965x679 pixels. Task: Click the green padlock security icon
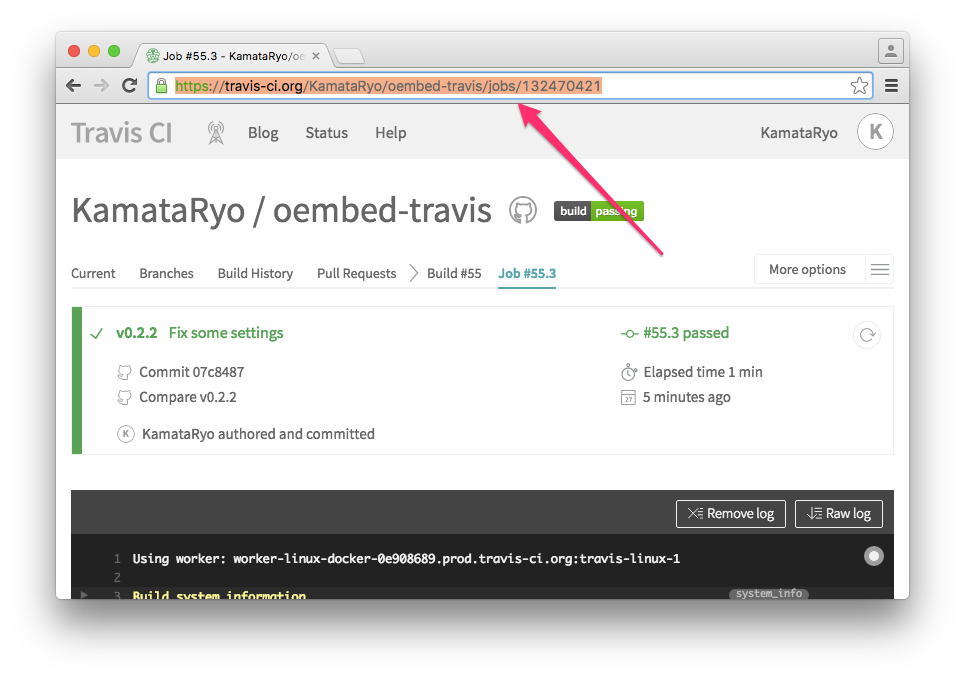click(x=161, y=86)
